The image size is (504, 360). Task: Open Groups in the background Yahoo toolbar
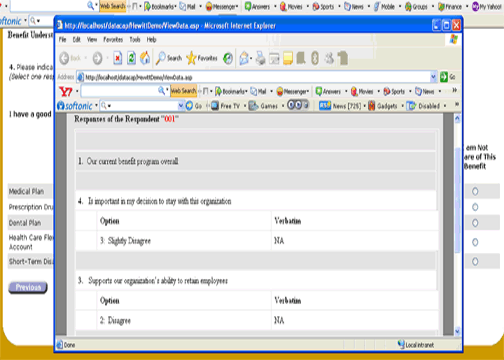[416, 7]
